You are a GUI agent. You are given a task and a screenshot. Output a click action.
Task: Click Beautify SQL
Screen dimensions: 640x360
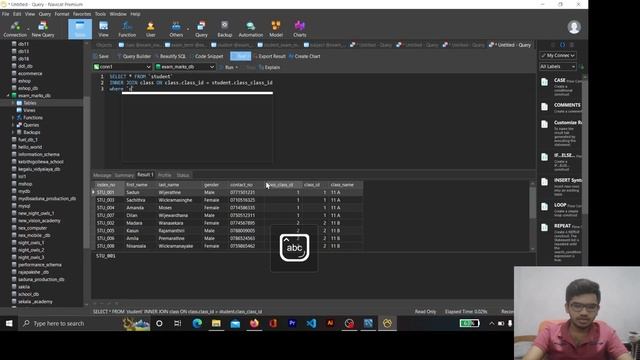(170, 56)
